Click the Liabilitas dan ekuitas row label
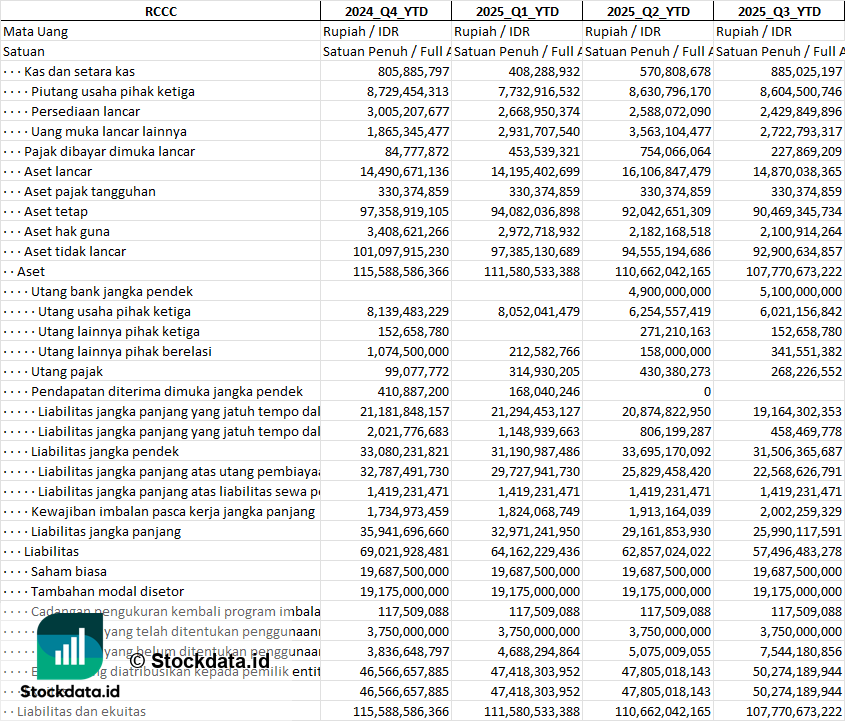 [x=81, y=711]
